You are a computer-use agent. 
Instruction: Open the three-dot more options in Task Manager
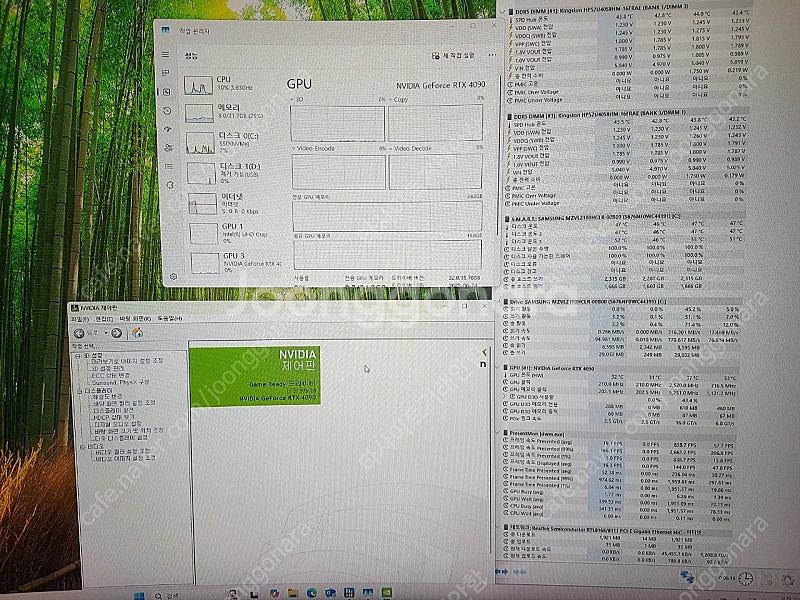pyautogui.click(x=492, y=55)
